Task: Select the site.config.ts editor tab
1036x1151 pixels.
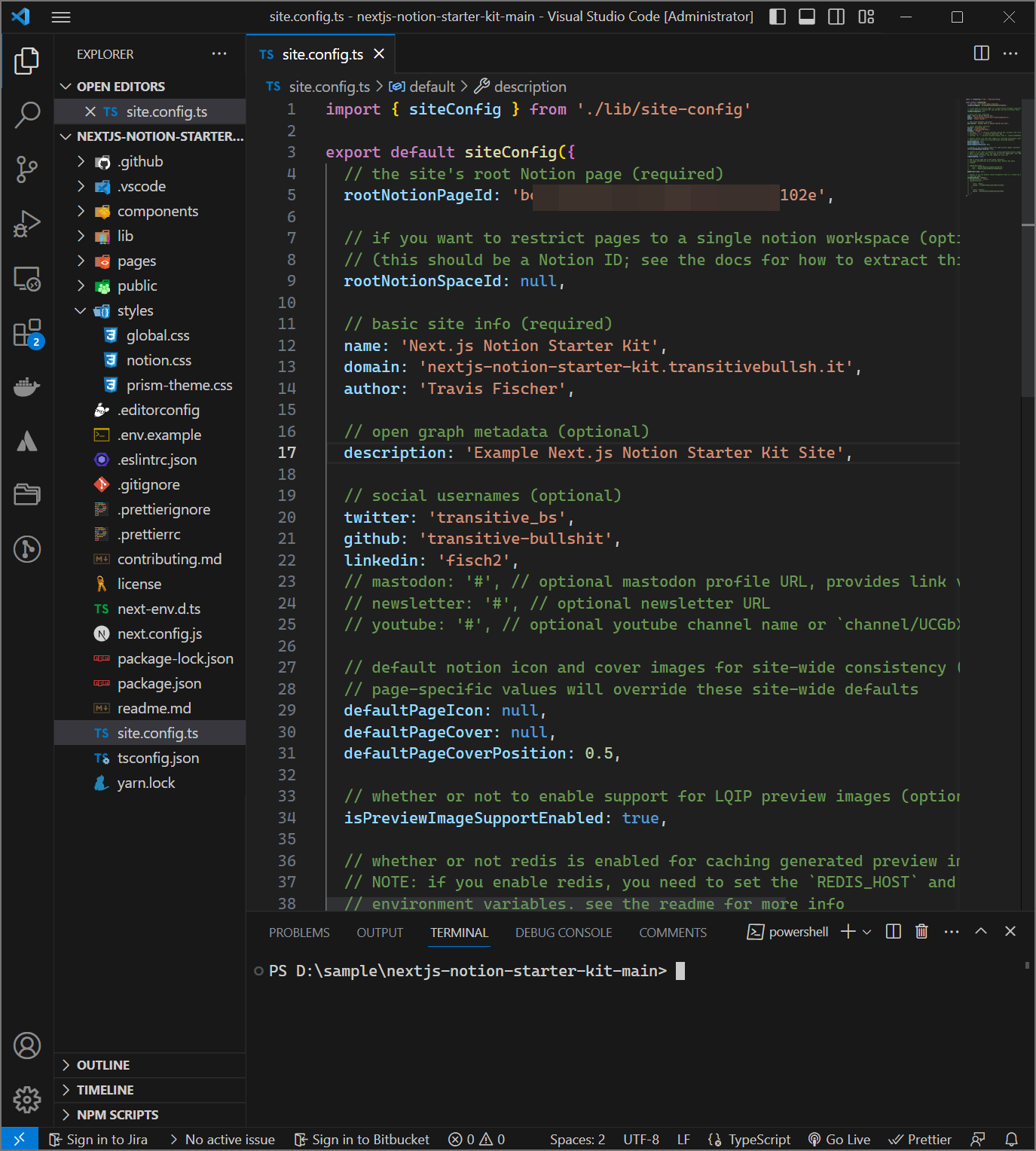Action: point(321,54)
